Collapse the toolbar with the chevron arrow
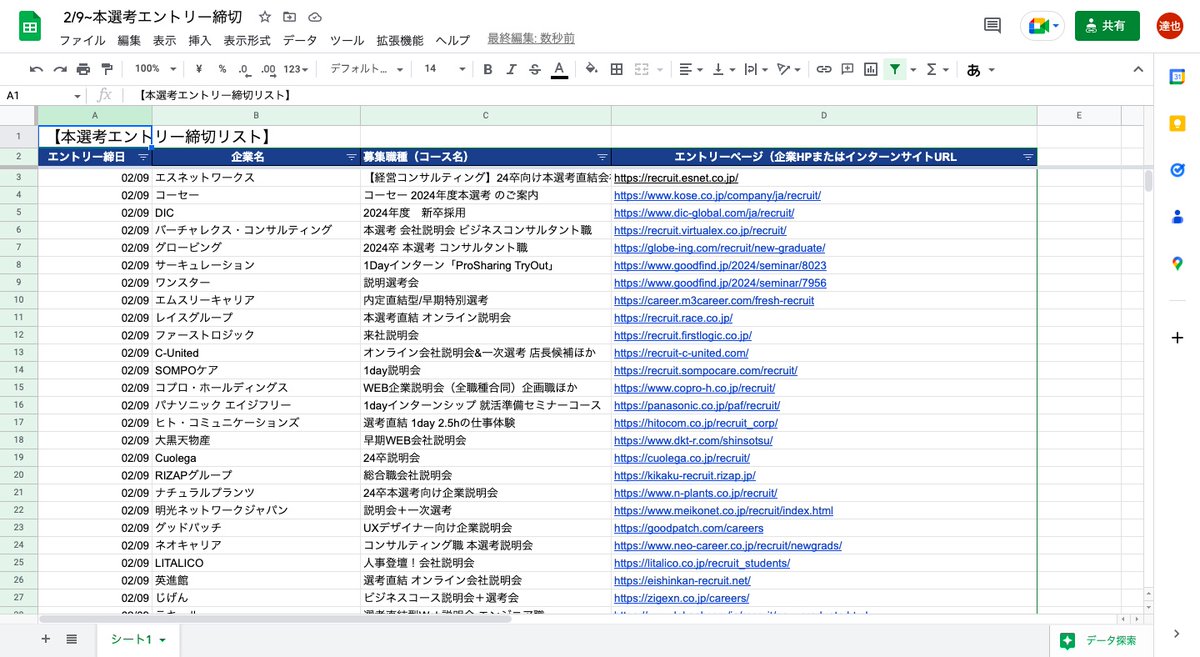Viewport: 1200px width, 657px height. pos(1137,69)
